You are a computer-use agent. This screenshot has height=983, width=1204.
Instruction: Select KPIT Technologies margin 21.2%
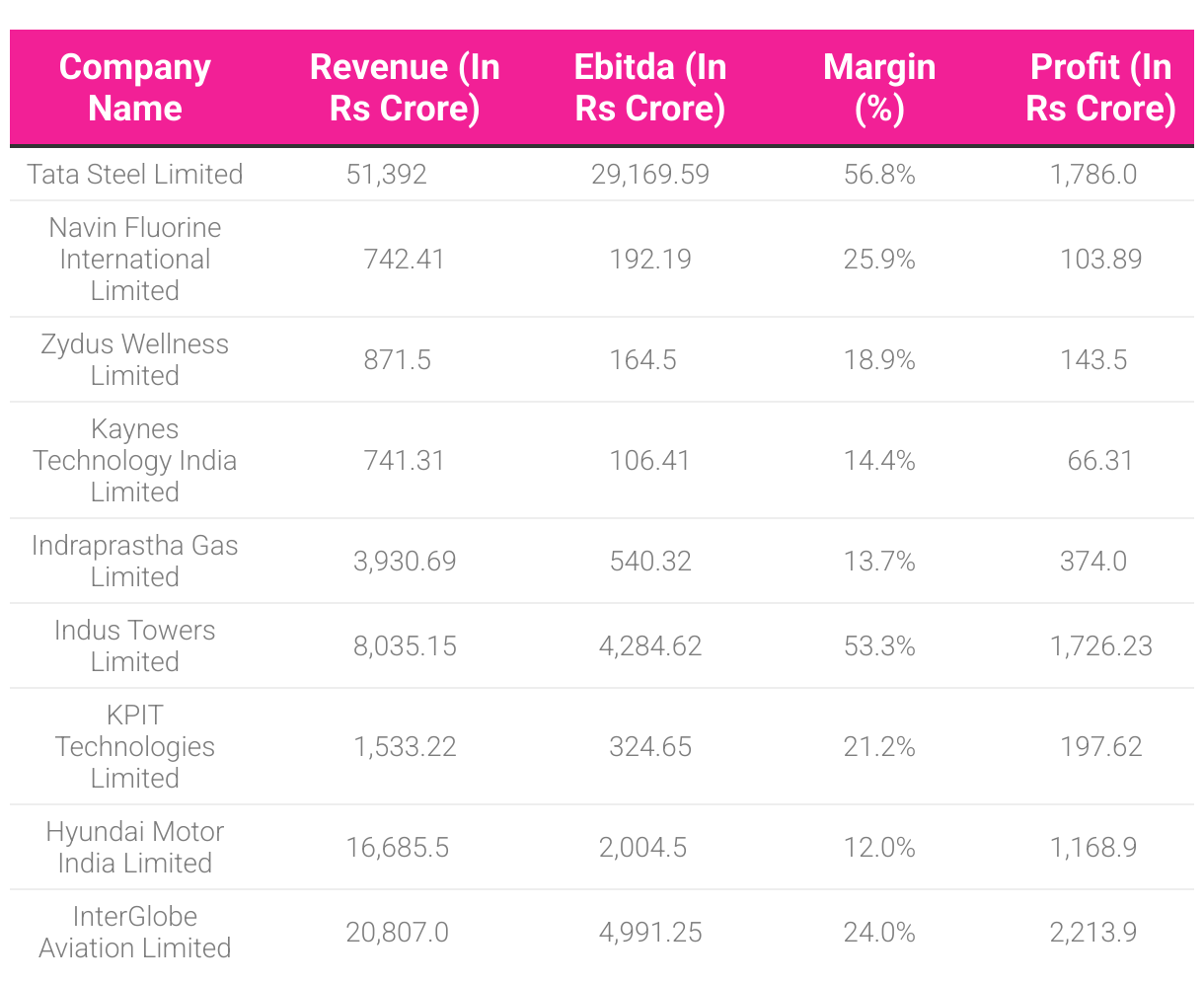879,747
